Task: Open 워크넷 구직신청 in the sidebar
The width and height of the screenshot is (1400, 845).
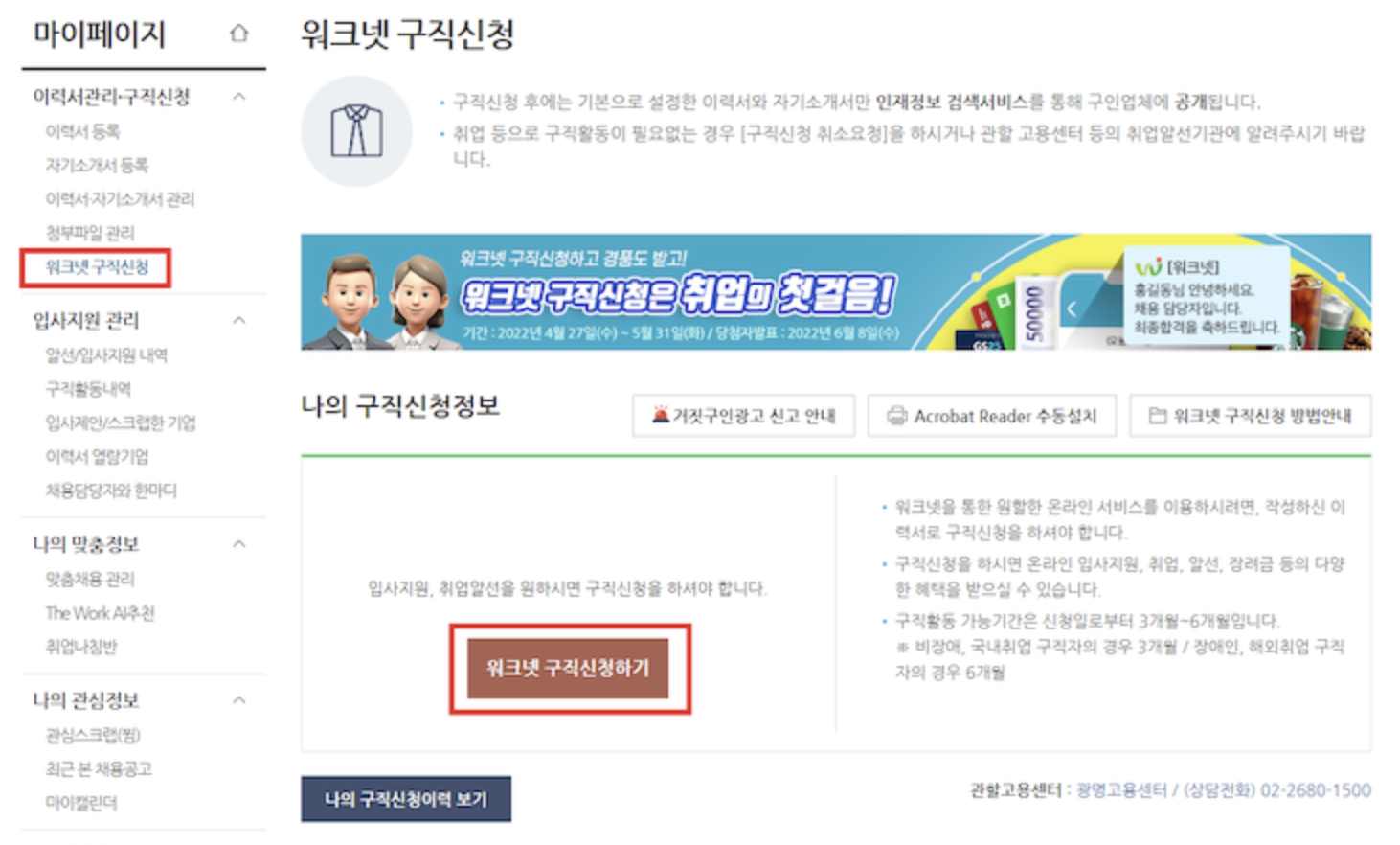Action: pos(97,267)
